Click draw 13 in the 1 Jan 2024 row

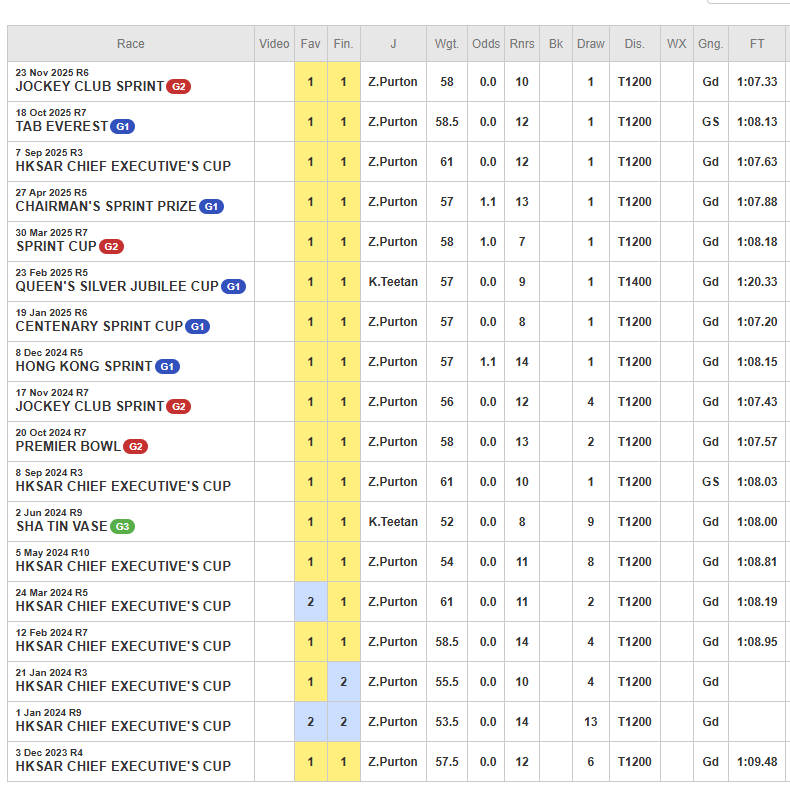point(590,722)
